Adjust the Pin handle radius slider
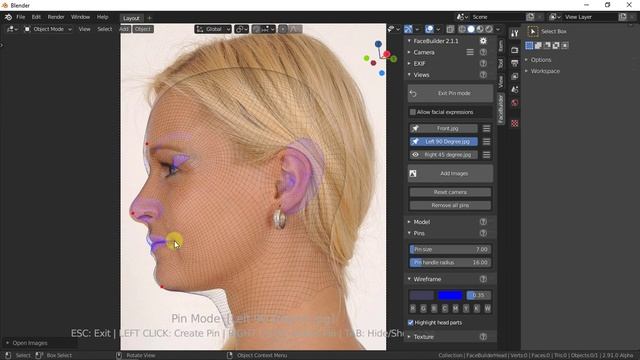Viewport: 640px width, 360px height. click(x=450, y=262)
